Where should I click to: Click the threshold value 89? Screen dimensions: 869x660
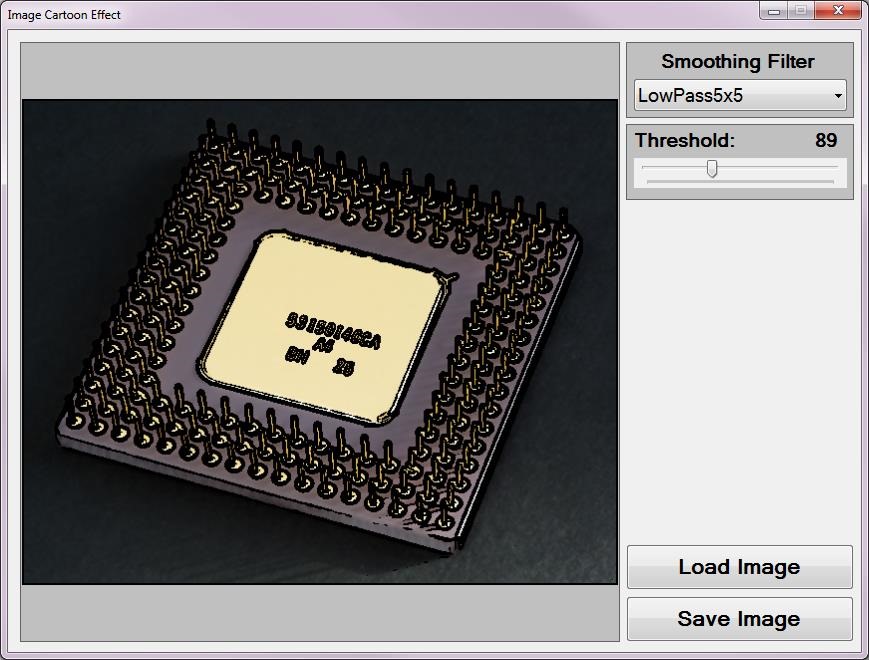(825, 141)
